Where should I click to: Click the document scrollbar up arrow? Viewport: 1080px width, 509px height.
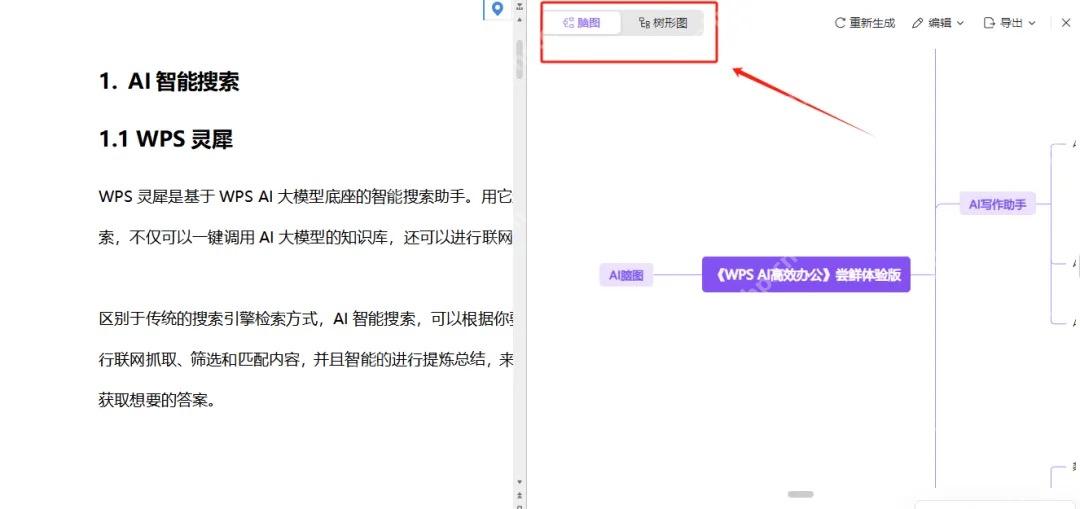pyautogui.click(x=519, y=20)
